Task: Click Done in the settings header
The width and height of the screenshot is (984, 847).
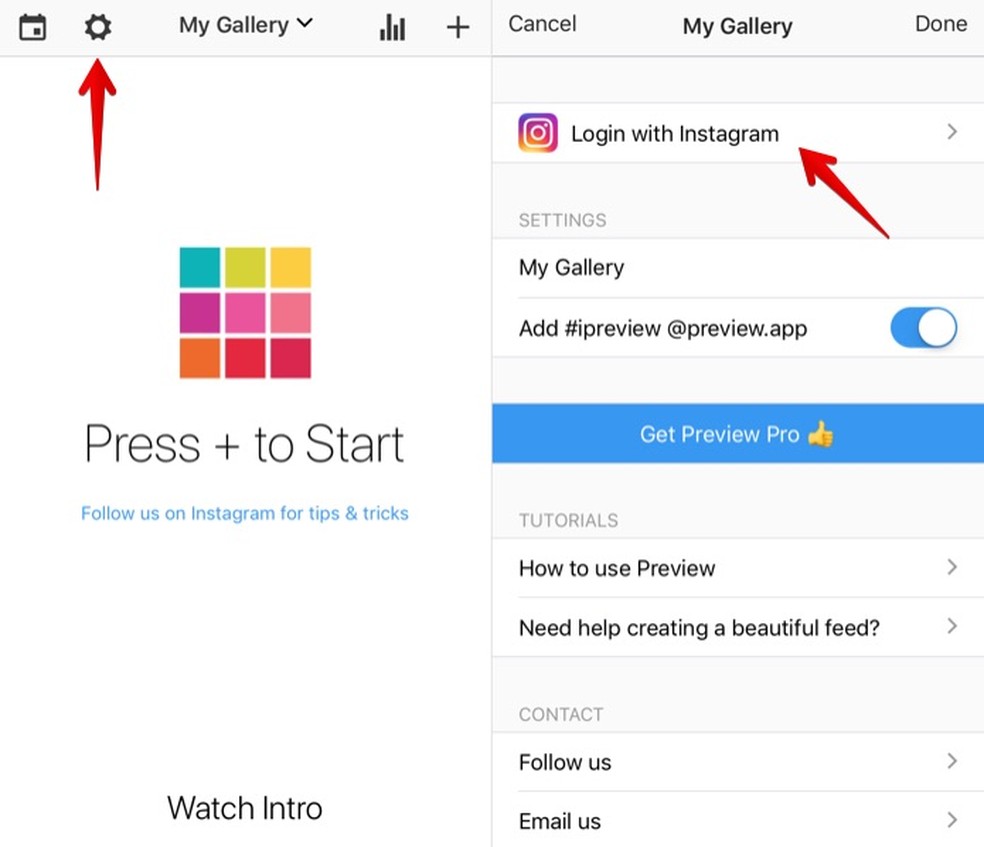Action: pyautogui.click(x=941, y=24)
